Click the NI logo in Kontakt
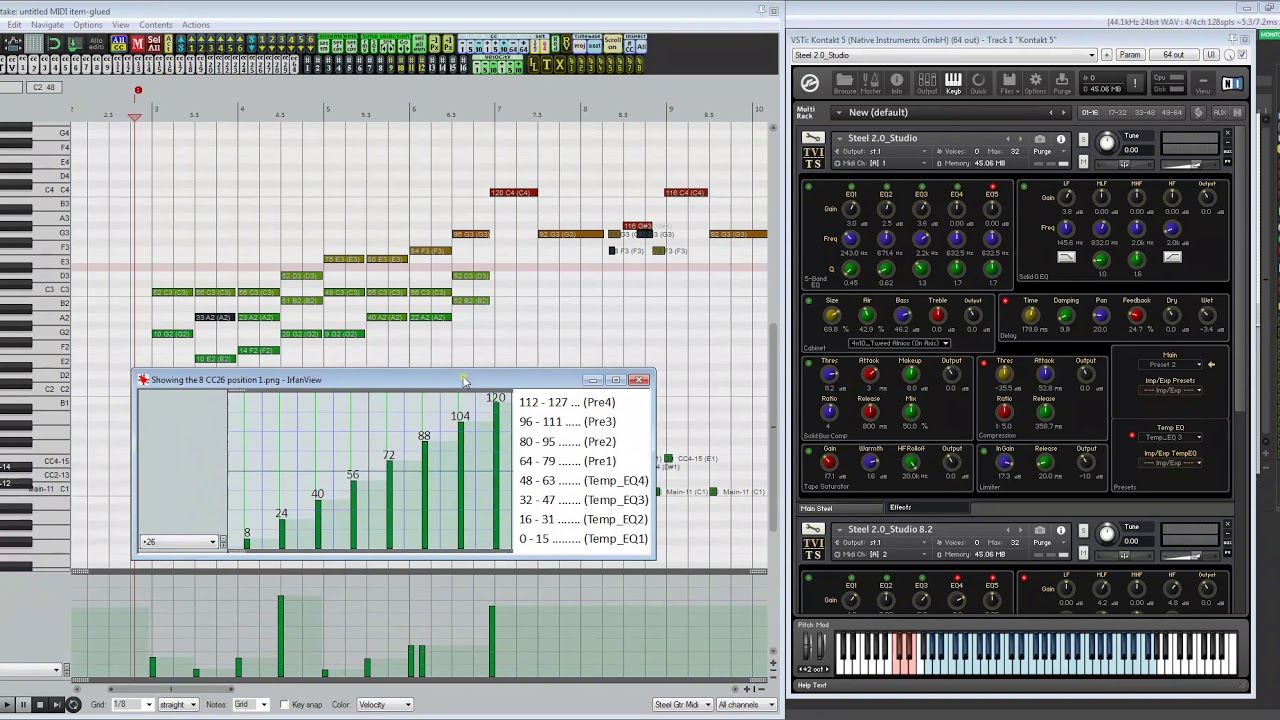This screenshot has height=720, width=1280. tap(1232, 83)
